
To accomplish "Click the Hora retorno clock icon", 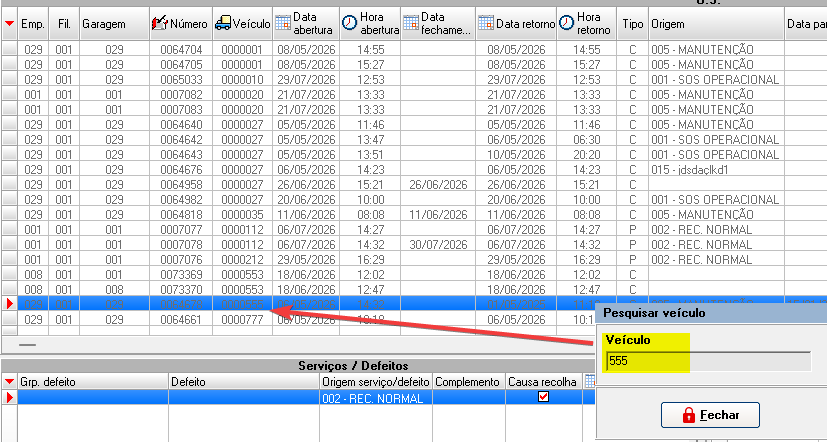I will pyautogui.click(x=566, y=24).
